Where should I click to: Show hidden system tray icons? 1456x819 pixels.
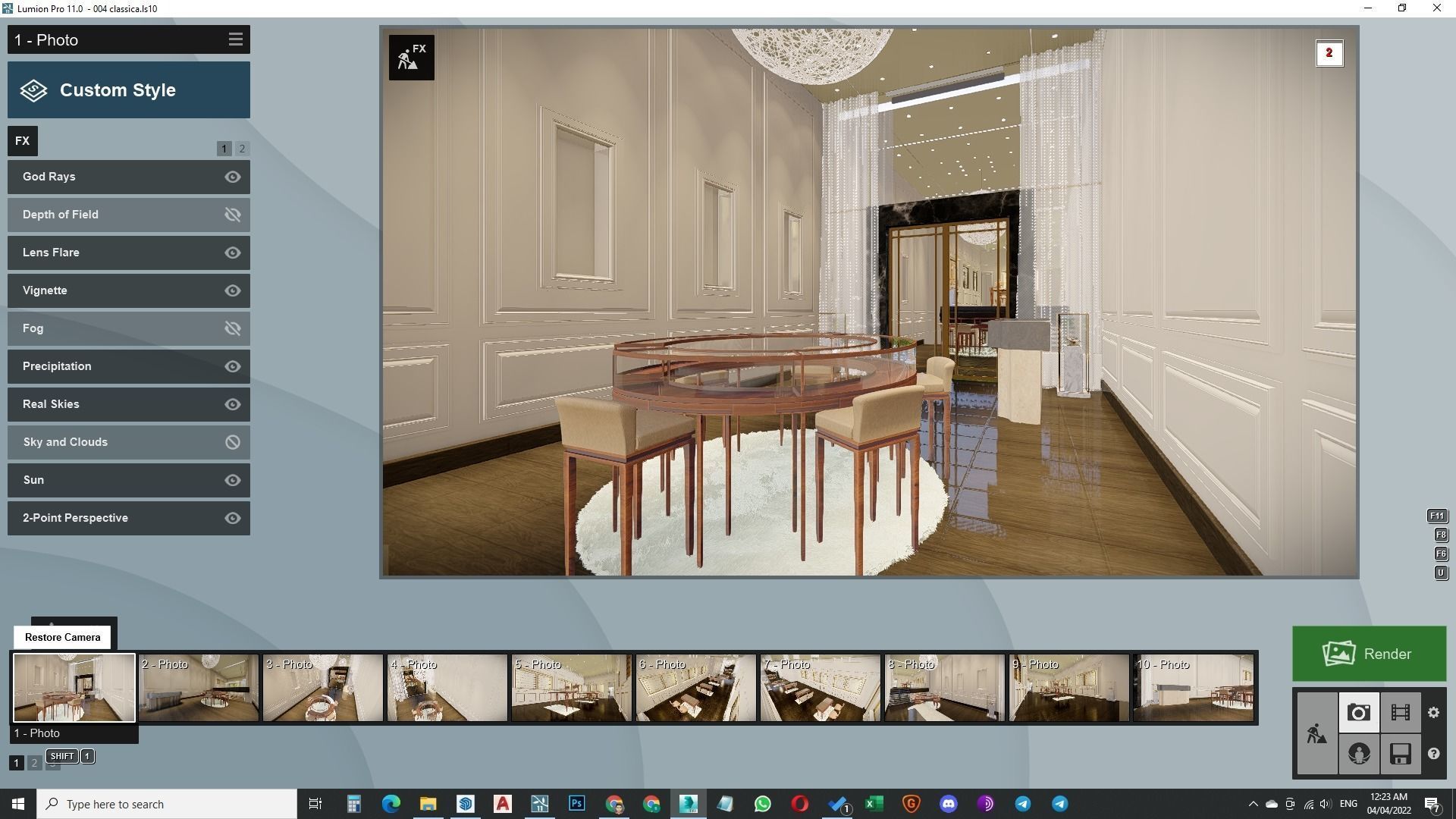pyautogui.click(x=1253, y=804)
